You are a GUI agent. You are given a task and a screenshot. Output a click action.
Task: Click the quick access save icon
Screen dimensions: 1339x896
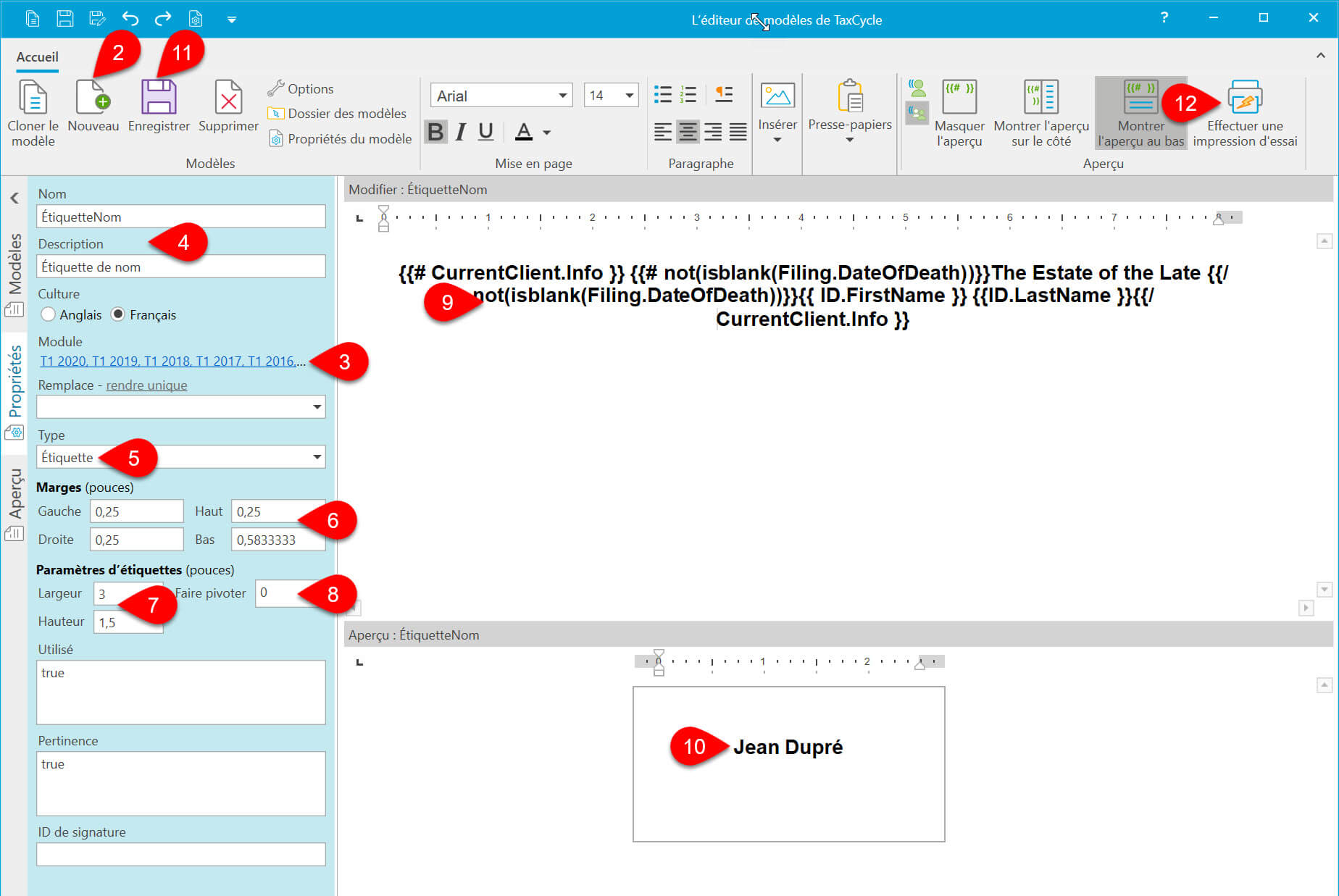[65, 19]
